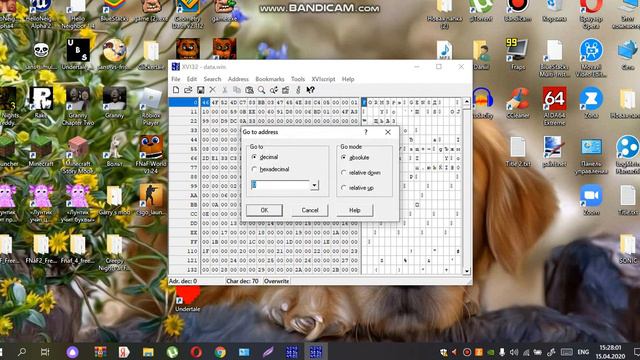Open the Edit menu
Viewport: 640px width, 360px height.
191,79
